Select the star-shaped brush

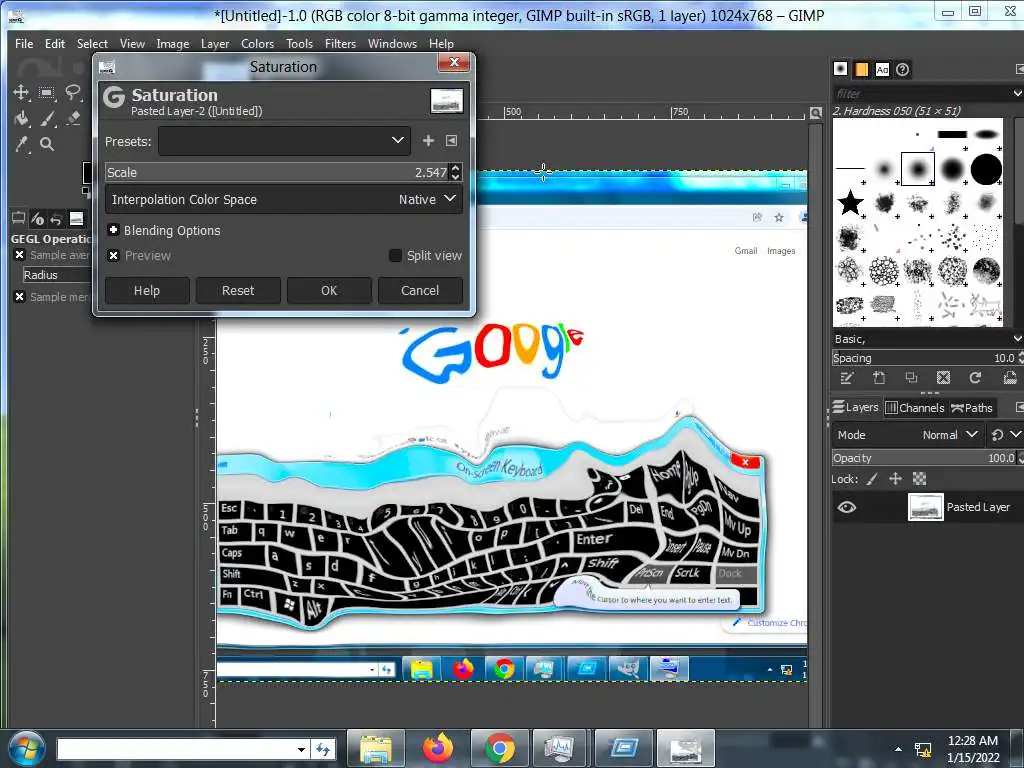coord(850,202)
